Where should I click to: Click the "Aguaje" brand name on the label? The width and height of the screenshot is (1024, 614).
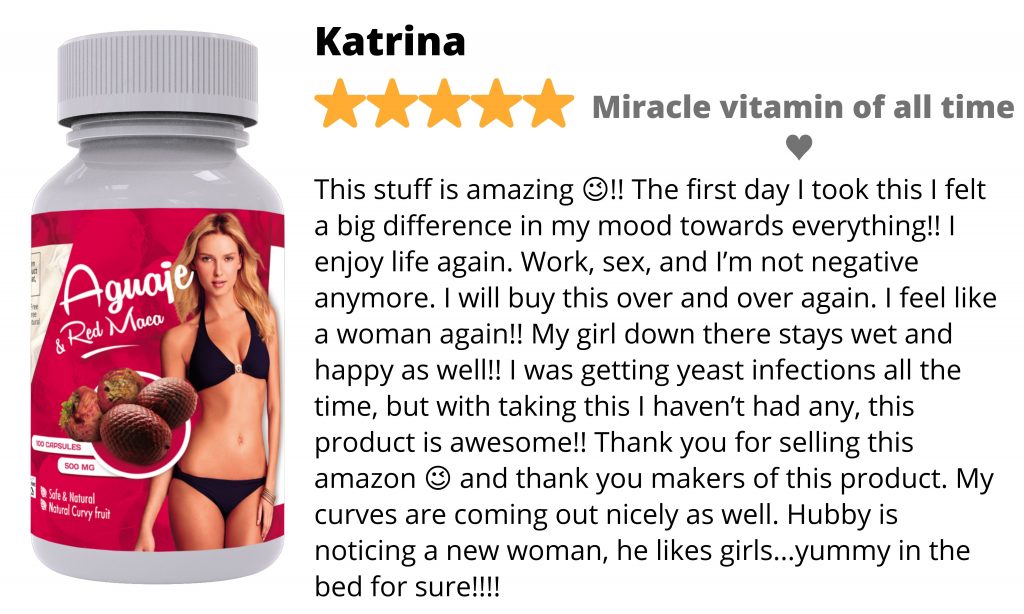[127, 285]
